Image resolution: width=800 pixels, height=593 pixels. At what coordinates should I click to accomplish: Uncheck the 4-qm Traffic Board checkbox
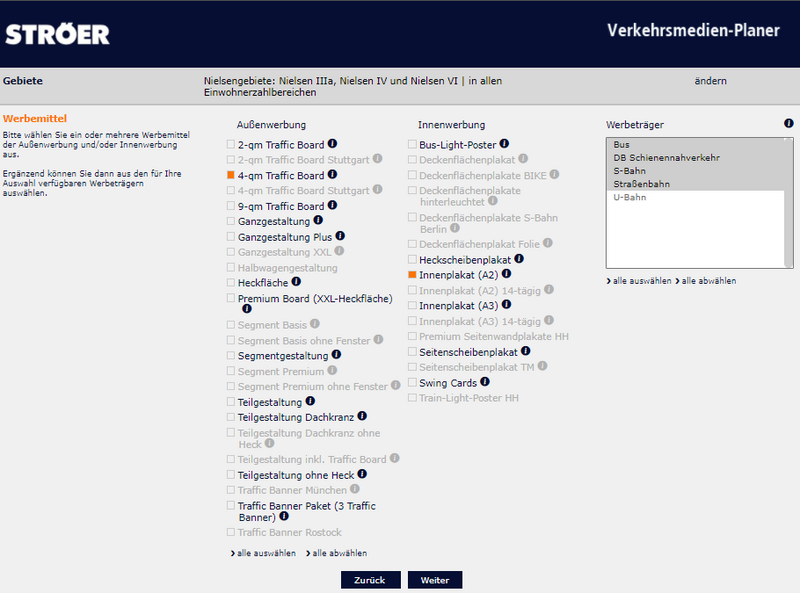click(231, 175)
